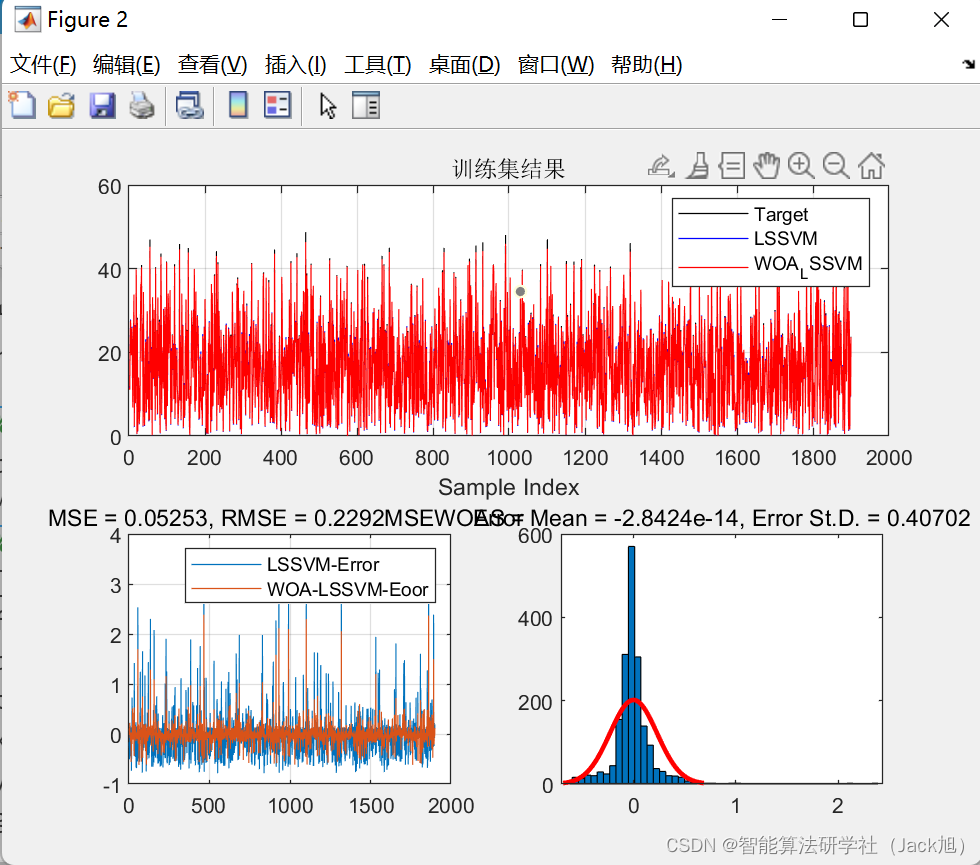Screen dimensions: 980x865
Task: Minimize the Figure 2 window
Action: point(779,19)
